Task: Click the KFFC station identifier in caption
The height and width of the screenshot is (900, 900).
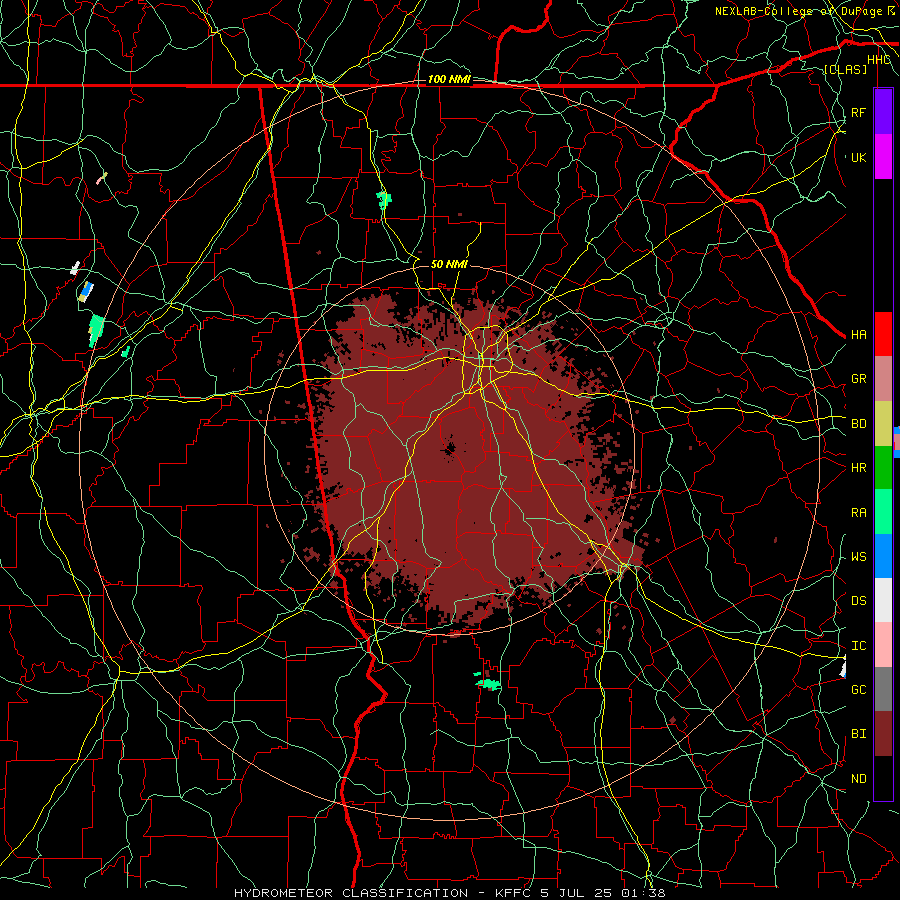Action: [x=514, y=893]
